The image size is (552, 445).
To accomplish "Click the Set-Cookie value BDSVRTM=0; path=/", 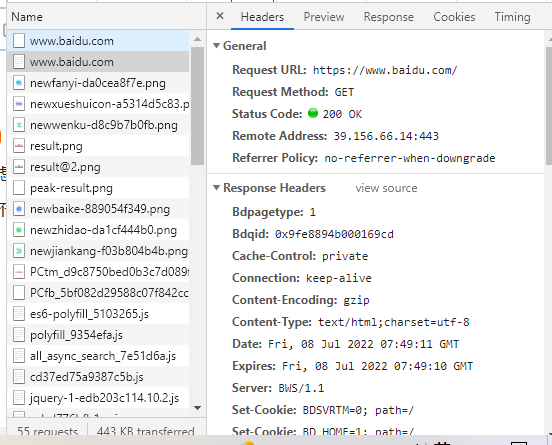I will click(x=358, y=410).
